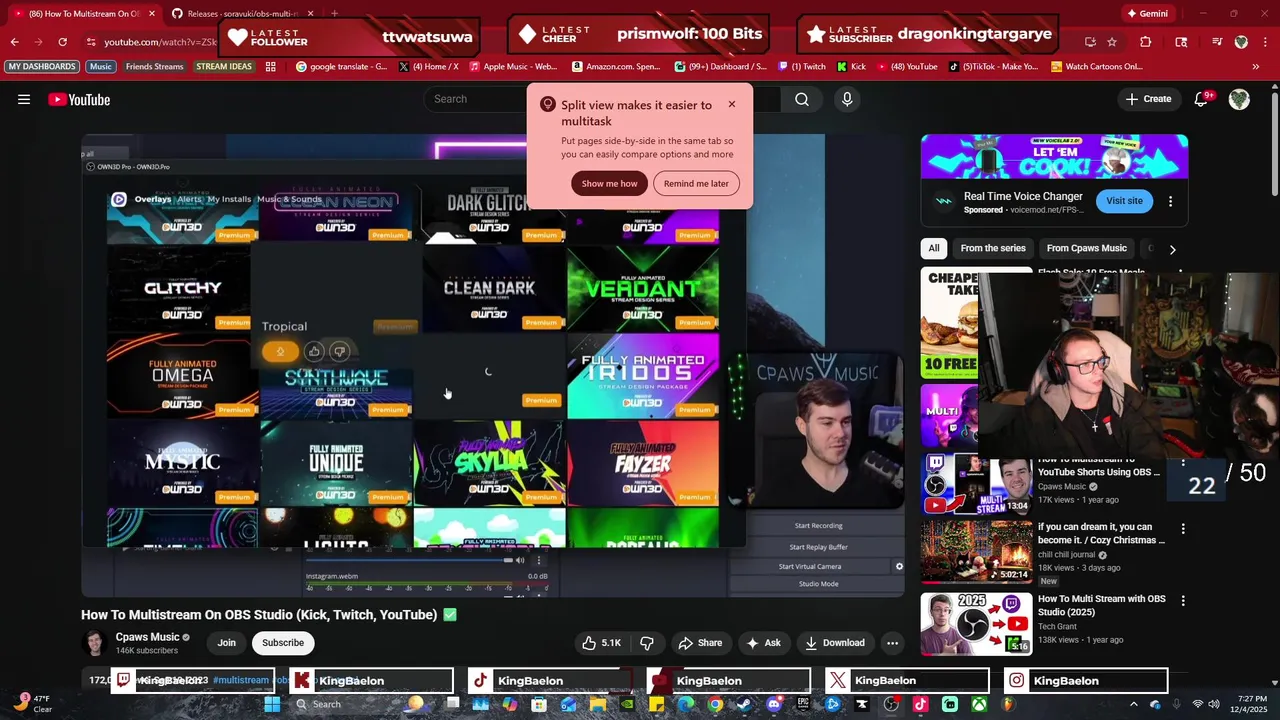Image resolution: width=1280 pixels, height=720 pixels.
Task: Open Windows Start menu
Action: pos(272,704)
